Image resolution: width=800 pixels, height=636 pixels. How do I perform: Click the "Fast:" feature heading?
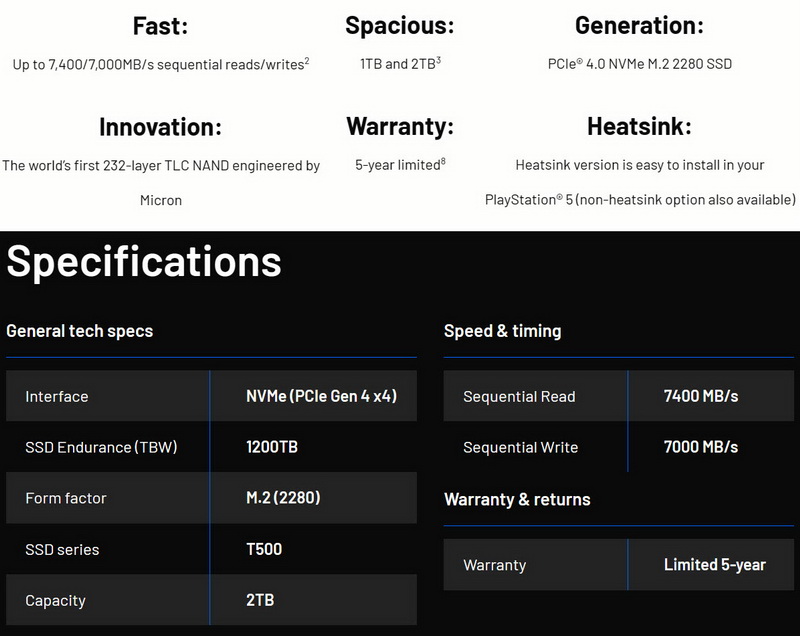(160, 26)
